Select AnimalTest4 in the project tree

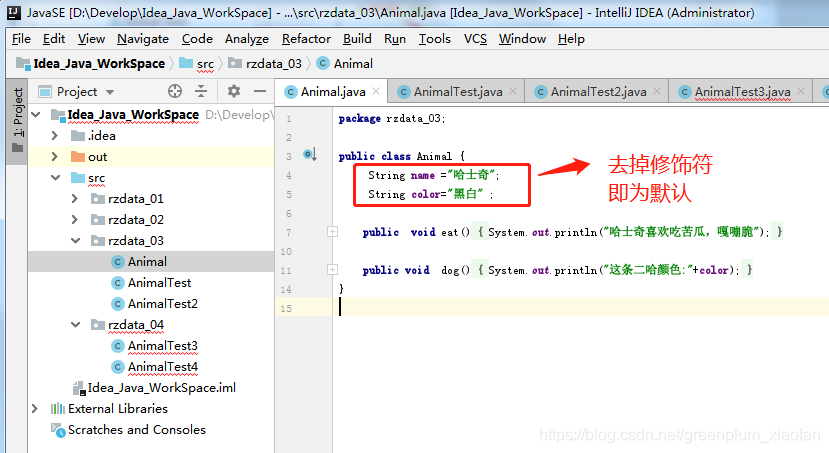pyautogui.click(x=162, y=367)
